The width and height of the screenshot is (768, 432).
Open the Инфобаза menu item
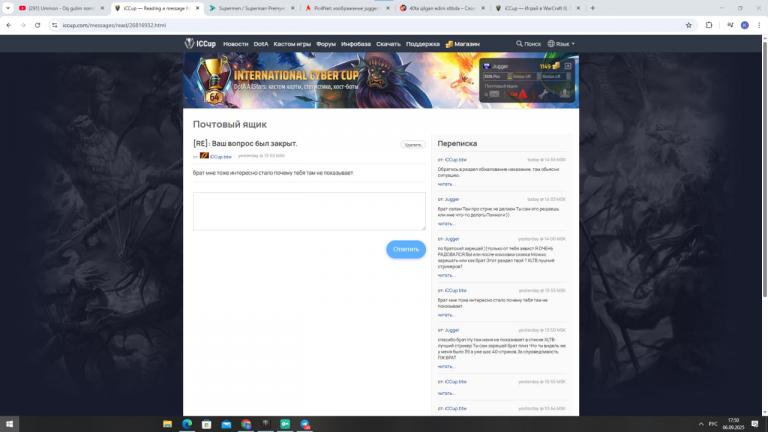click(x=356, y=44)
